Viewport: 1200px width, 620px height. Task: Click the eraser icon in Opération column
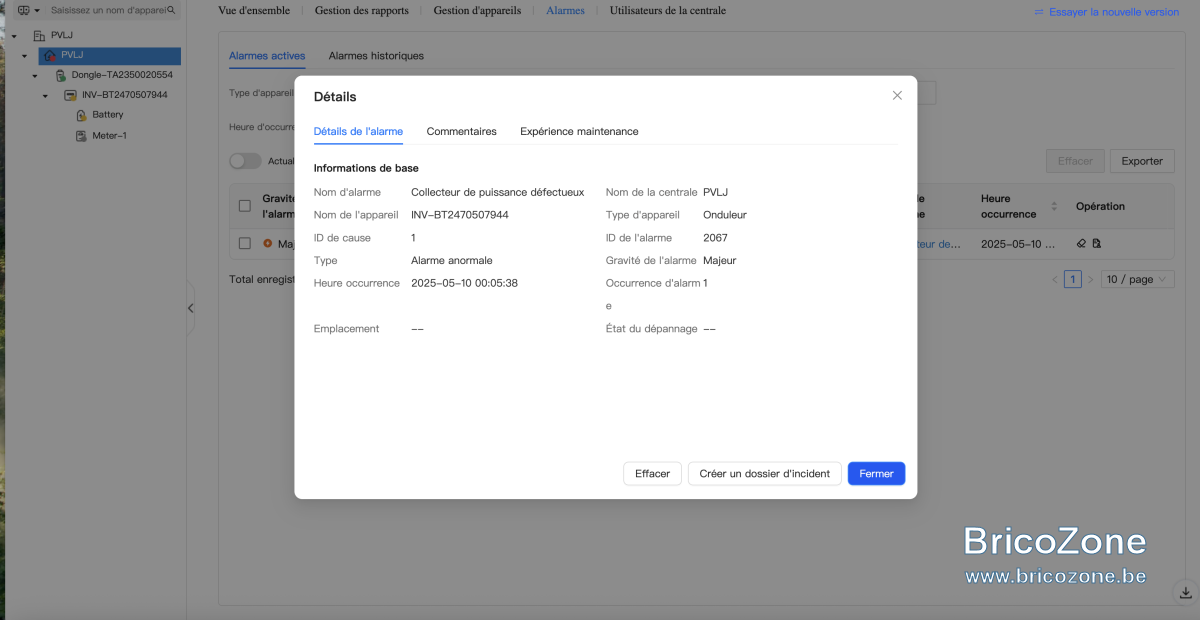pos(1081,243)
